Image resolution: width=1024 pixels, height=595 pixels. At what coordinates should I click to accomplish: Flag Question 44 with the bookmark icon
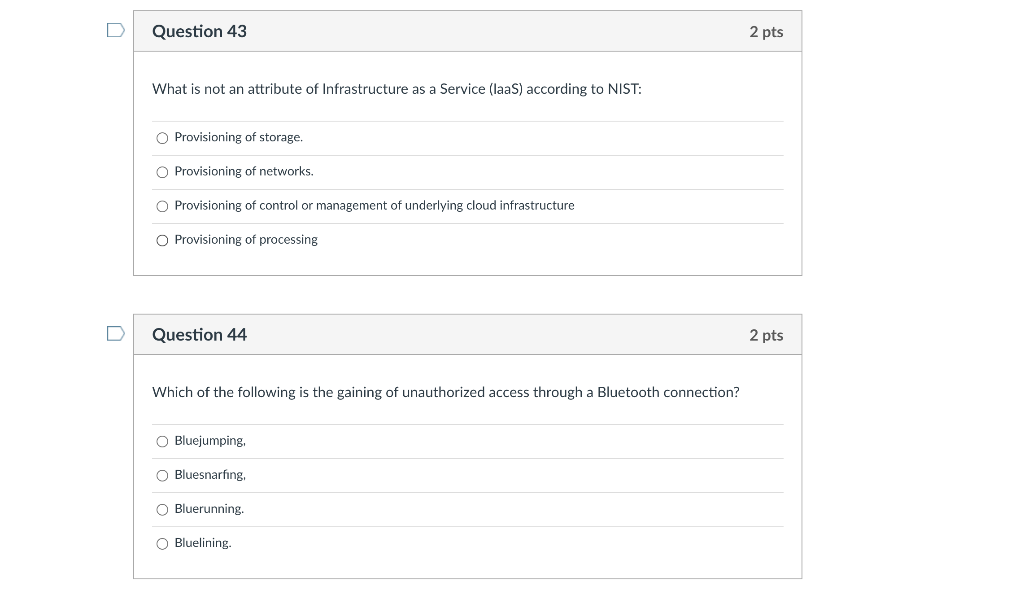pos(115,334)
